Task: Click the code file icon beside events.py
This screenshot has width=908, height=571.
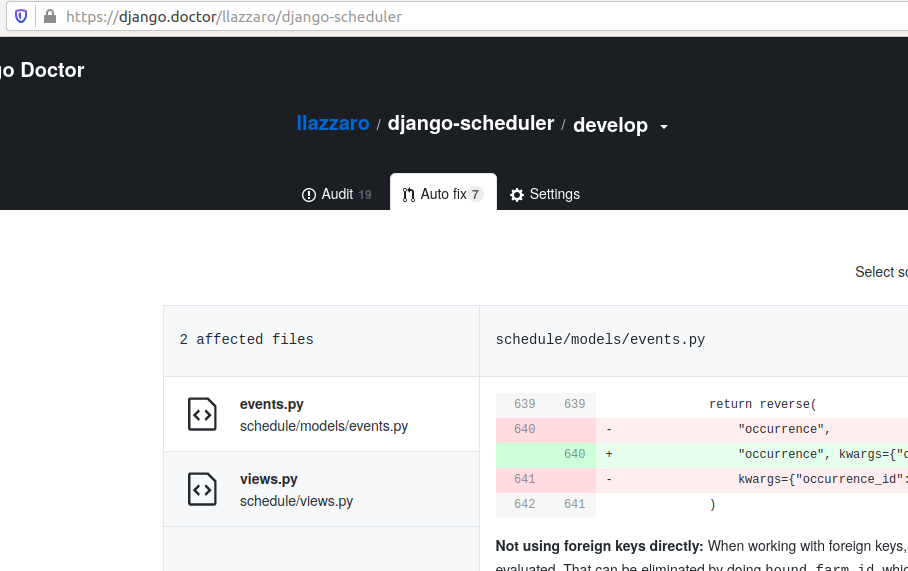Action: tap(202, 414)
